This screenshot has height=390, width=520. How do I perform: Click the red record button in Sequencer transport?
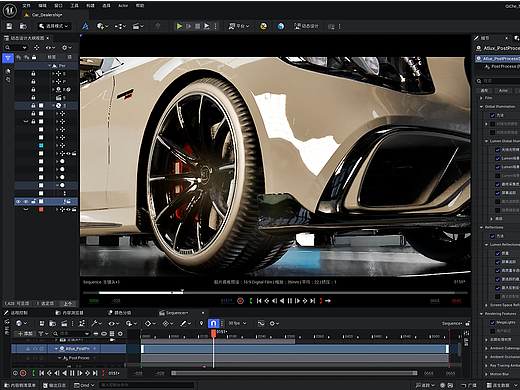[x=23, y=373]
